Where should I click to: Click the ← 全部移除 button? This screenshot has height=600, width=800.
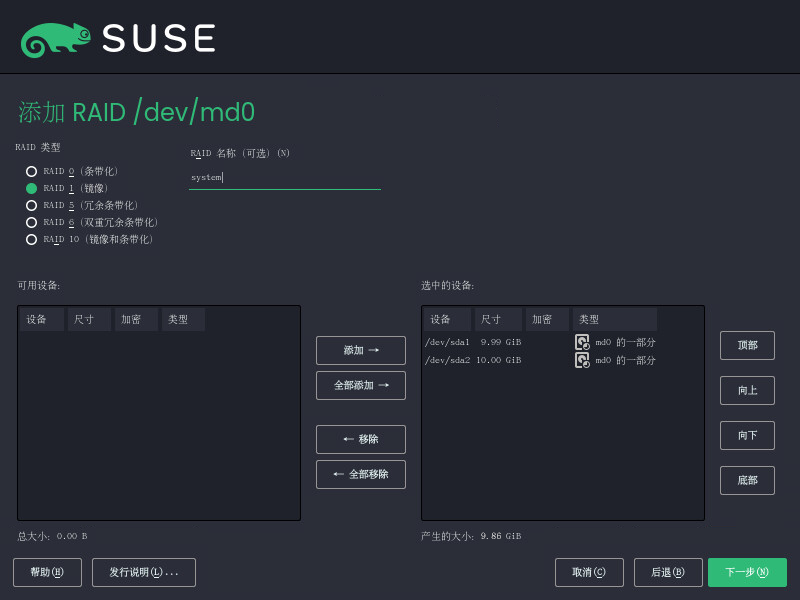(361, 474)
